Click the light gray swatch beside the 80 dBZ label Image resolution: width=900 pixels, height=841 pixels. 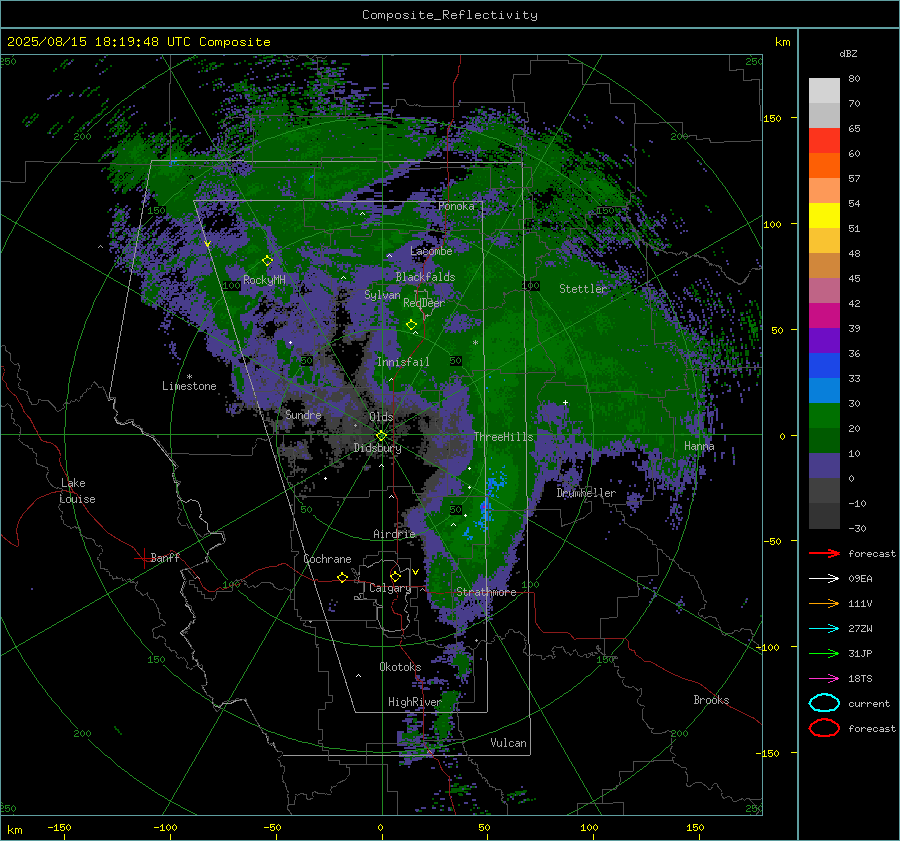[824, 91]
